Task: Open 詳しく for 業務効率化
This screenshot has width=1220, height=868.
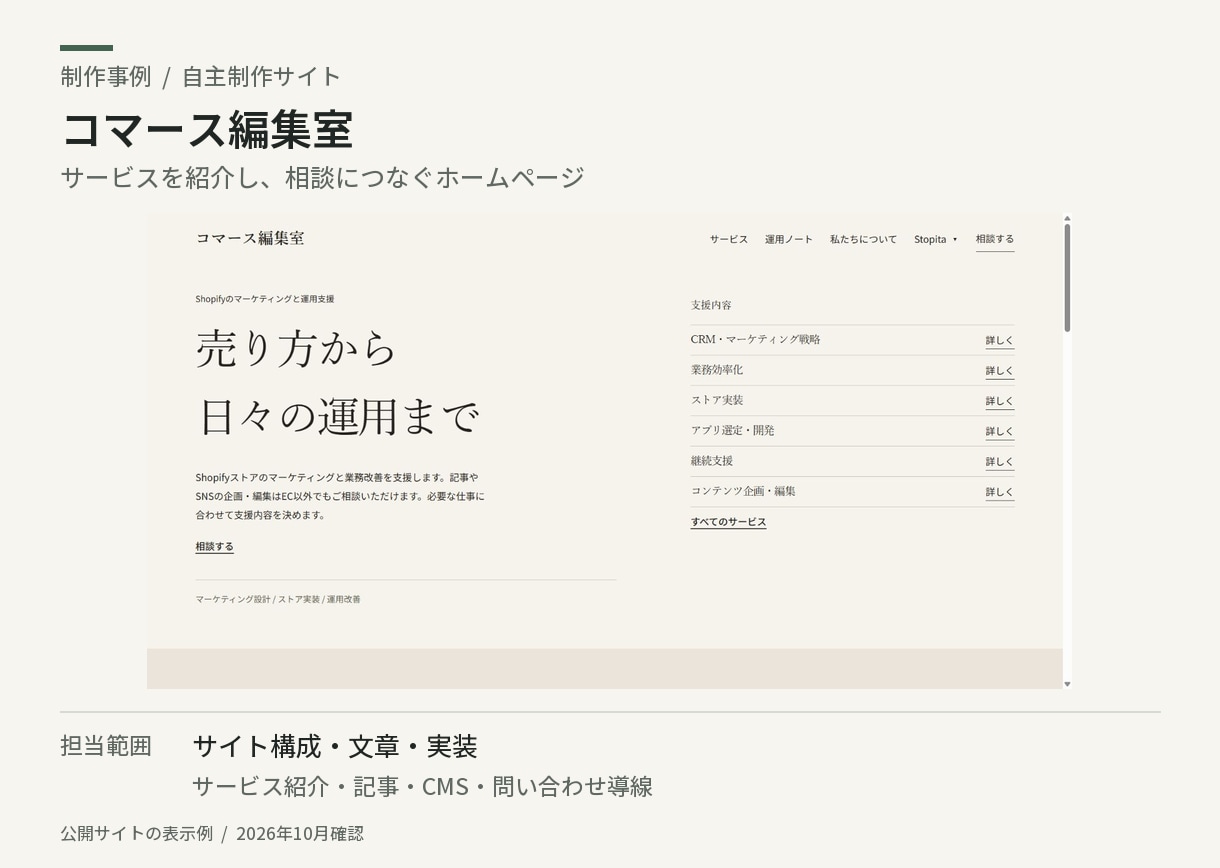Action: click(x=999, y=371)
